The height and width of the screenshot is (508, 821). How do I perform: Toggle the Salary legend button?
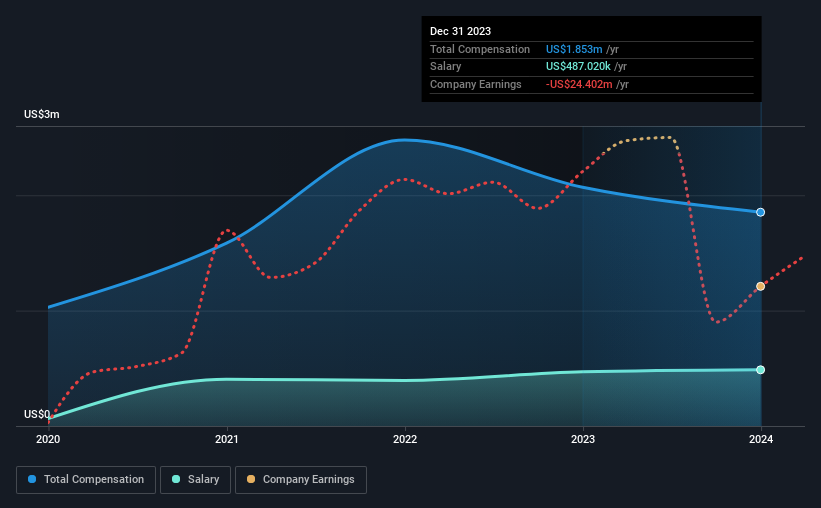click(195, 480)
